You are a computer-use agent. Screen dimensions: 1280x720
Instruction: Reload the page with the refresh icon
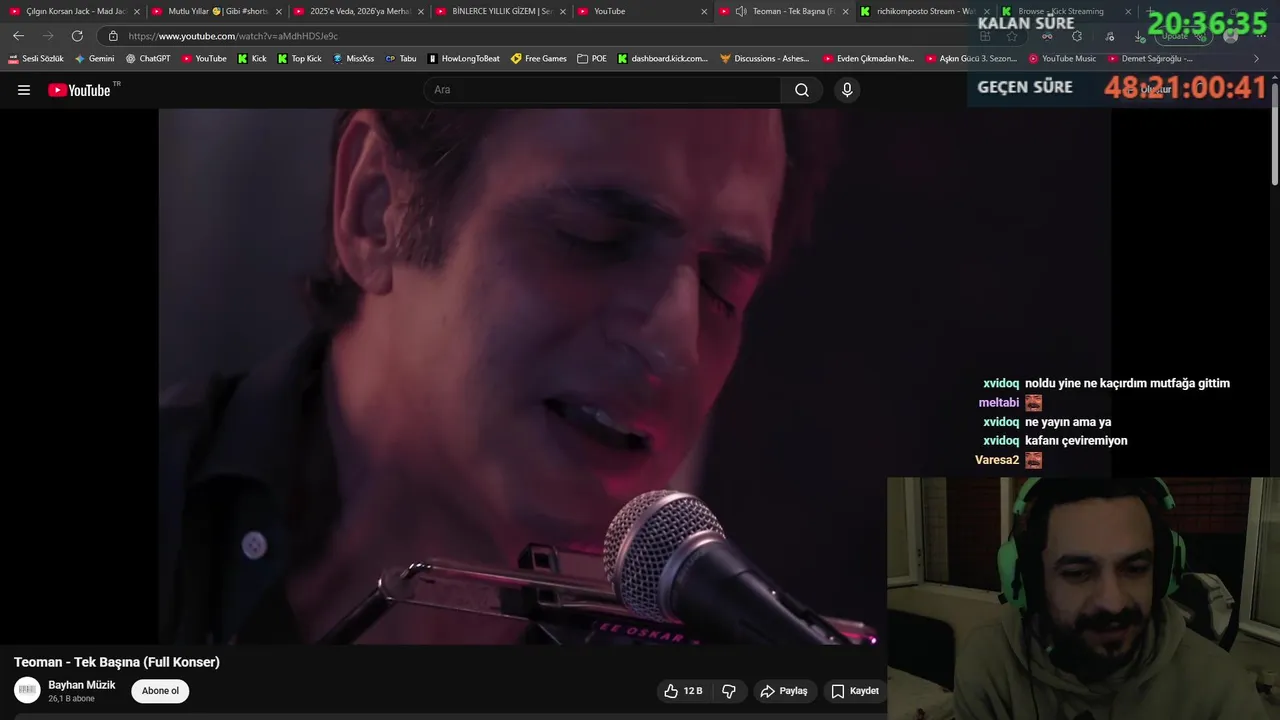click(x=77, y=36)
